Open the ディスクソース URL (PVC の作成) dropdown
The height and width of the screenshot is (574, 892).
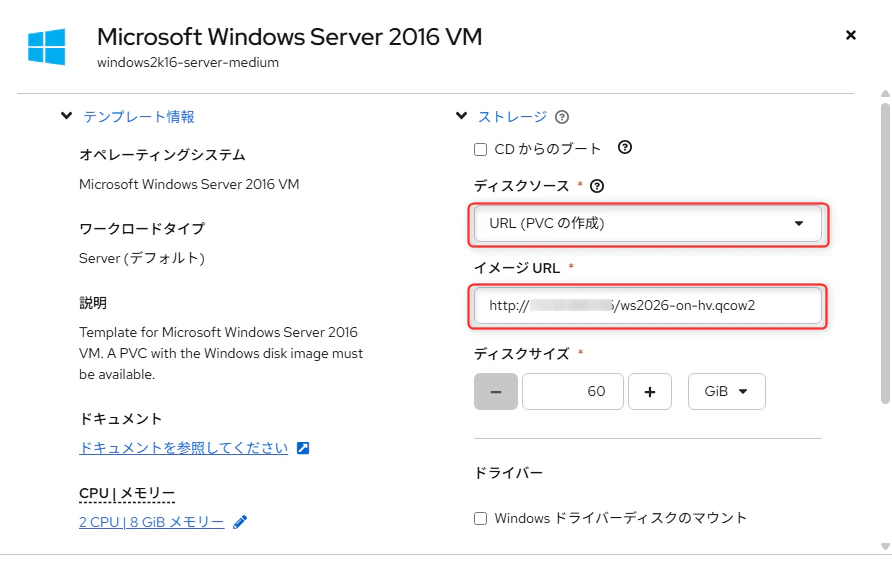click(647, 224)
